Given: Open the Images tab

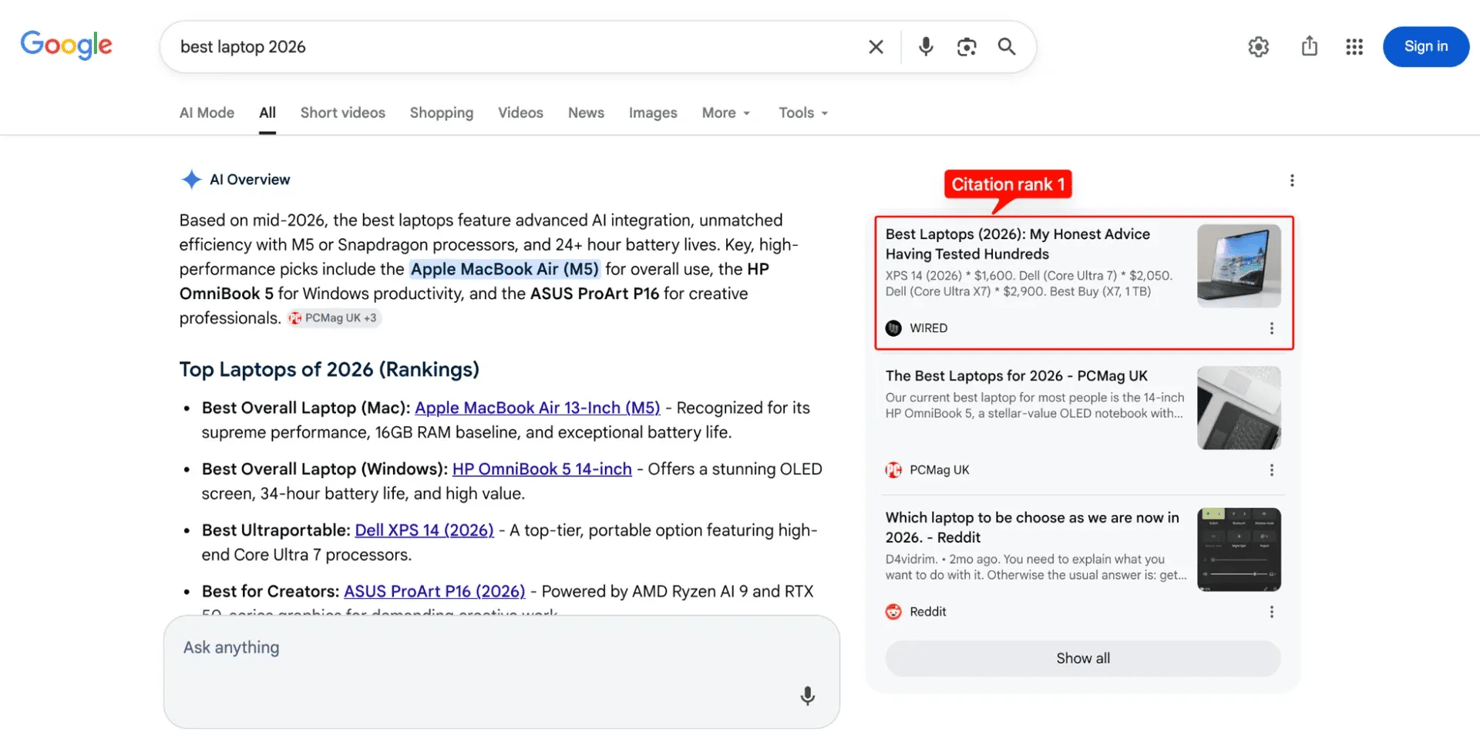Looking at the screenshot, I should pos(653,113).
